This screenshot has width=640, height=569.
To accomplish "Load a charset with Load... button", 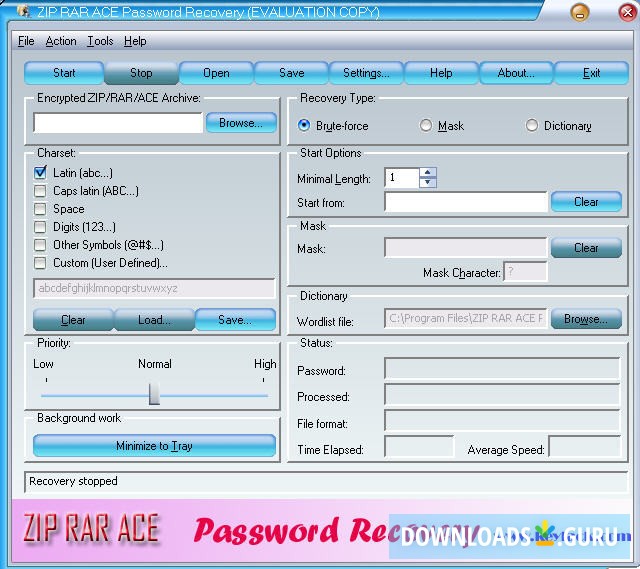I will [x=154, y=320].
